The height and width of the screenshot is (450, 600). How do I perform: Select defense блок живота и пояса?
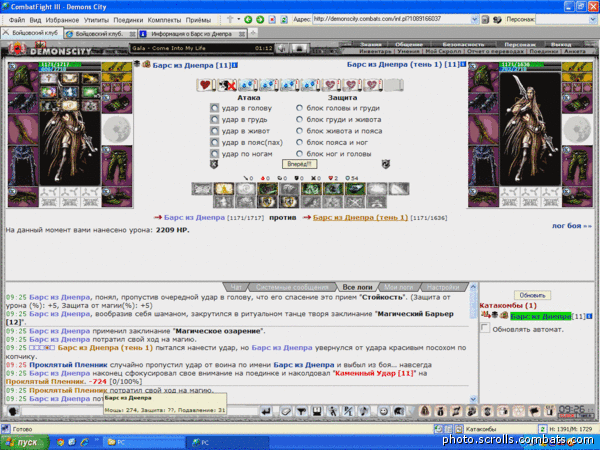(x=299, y=131)
